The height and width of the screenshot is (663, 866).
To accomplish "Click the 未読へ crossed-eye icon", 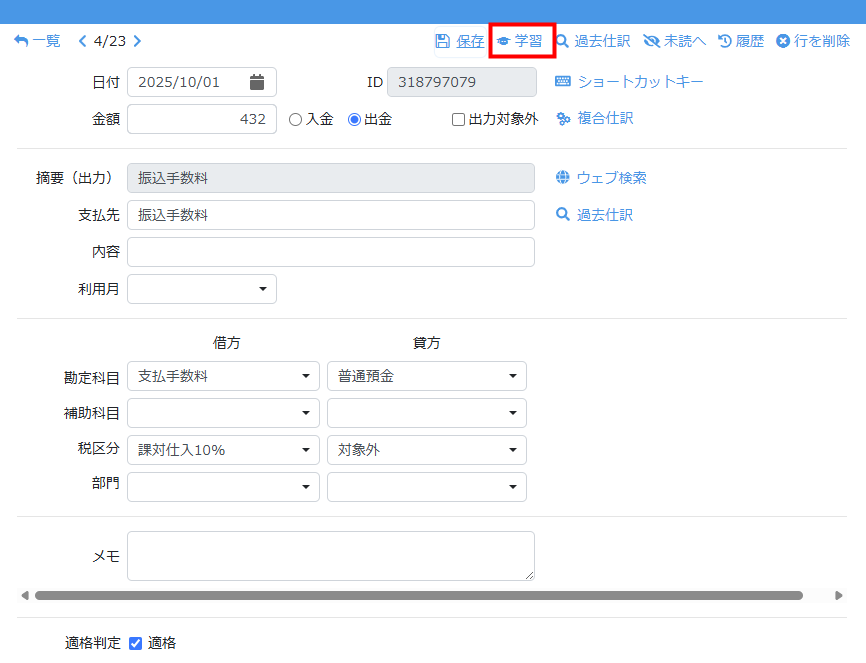I will (x=652, y=41).
